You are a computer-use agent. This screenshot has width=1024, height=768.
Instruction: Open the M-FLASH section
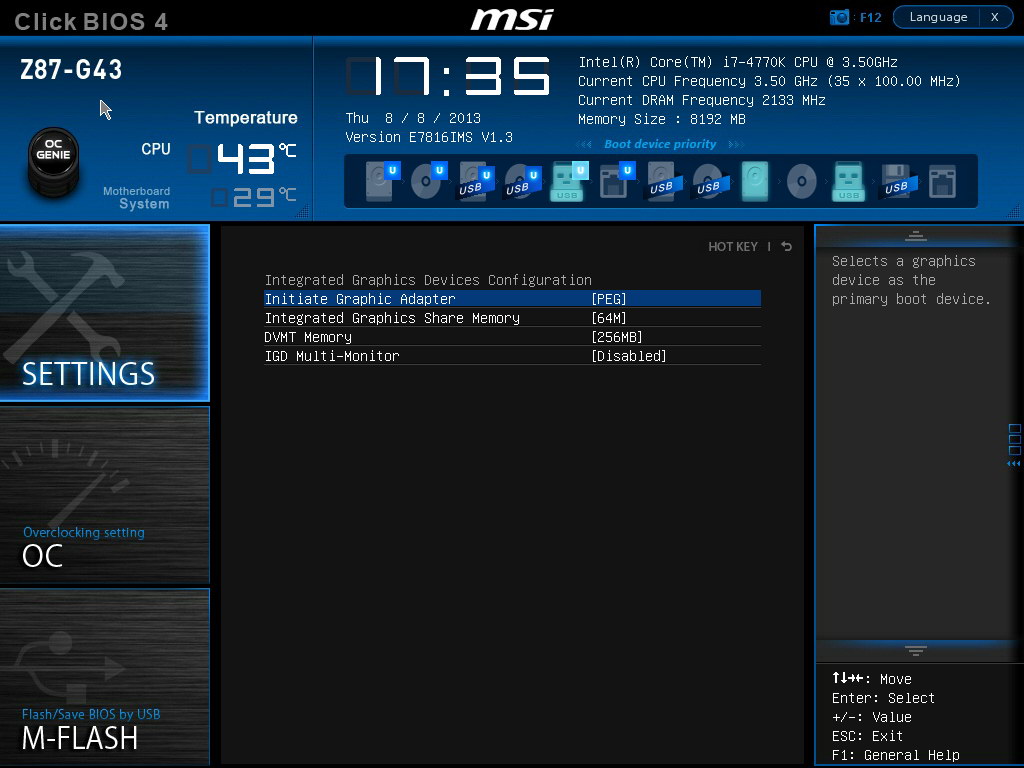(x=104, y=677)
